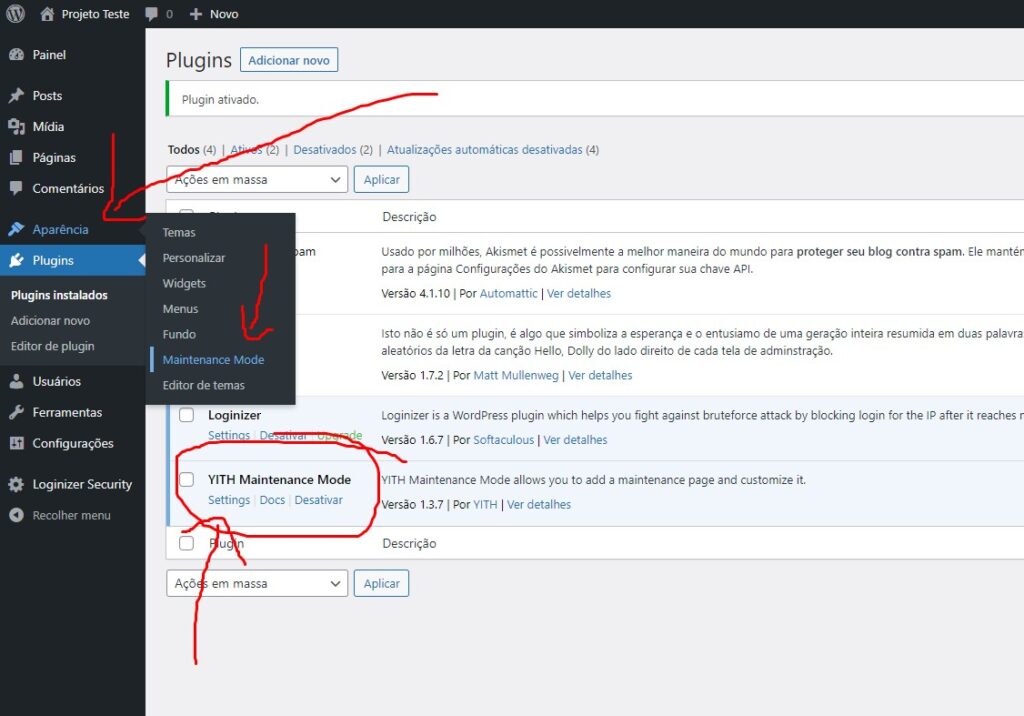This screenshot has height=716, width=1024.
Task: Open Personalizar in the Aparência submenu
Action: pyautogui.click(x=194, y=258)
